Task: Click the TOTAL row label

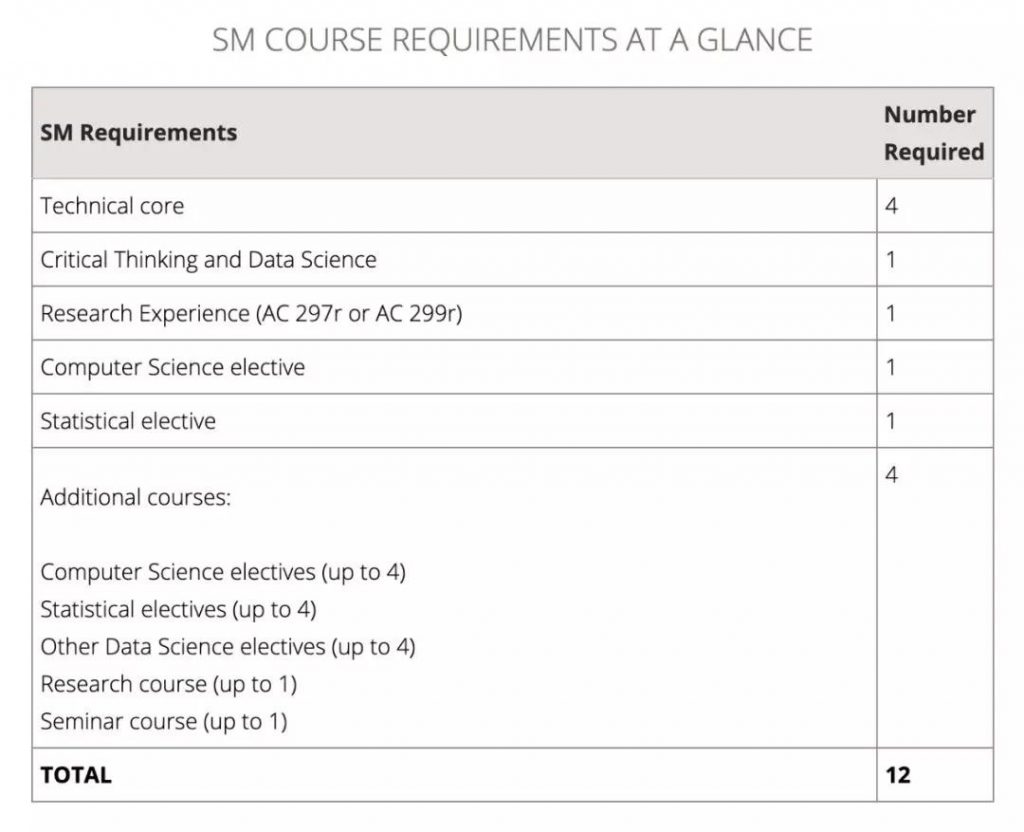Action: click(x=76, y=775)
